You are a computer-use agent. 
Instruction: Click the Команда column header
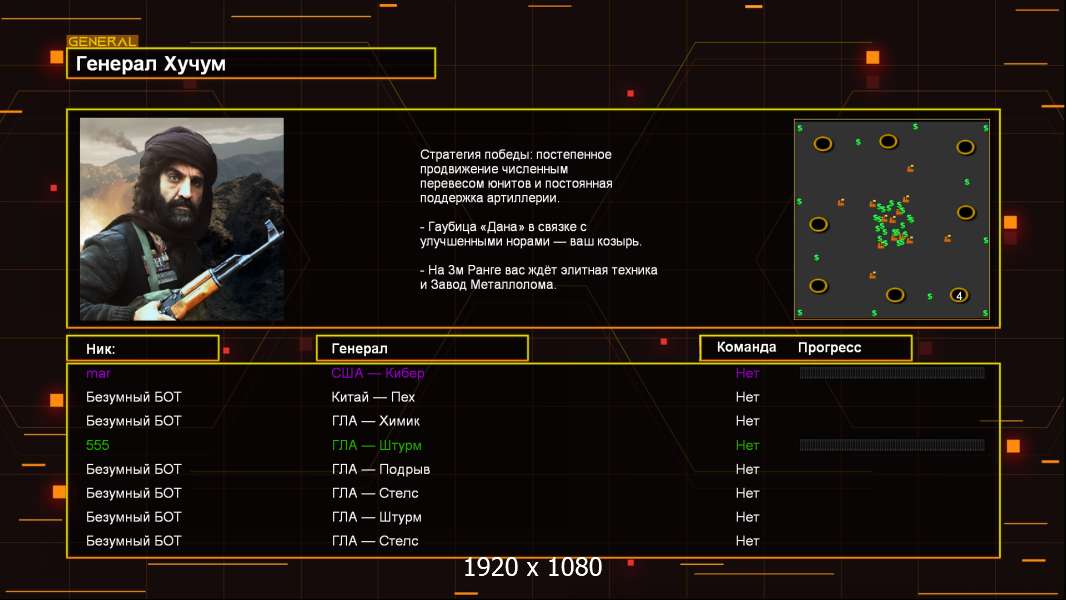[746, 347]
